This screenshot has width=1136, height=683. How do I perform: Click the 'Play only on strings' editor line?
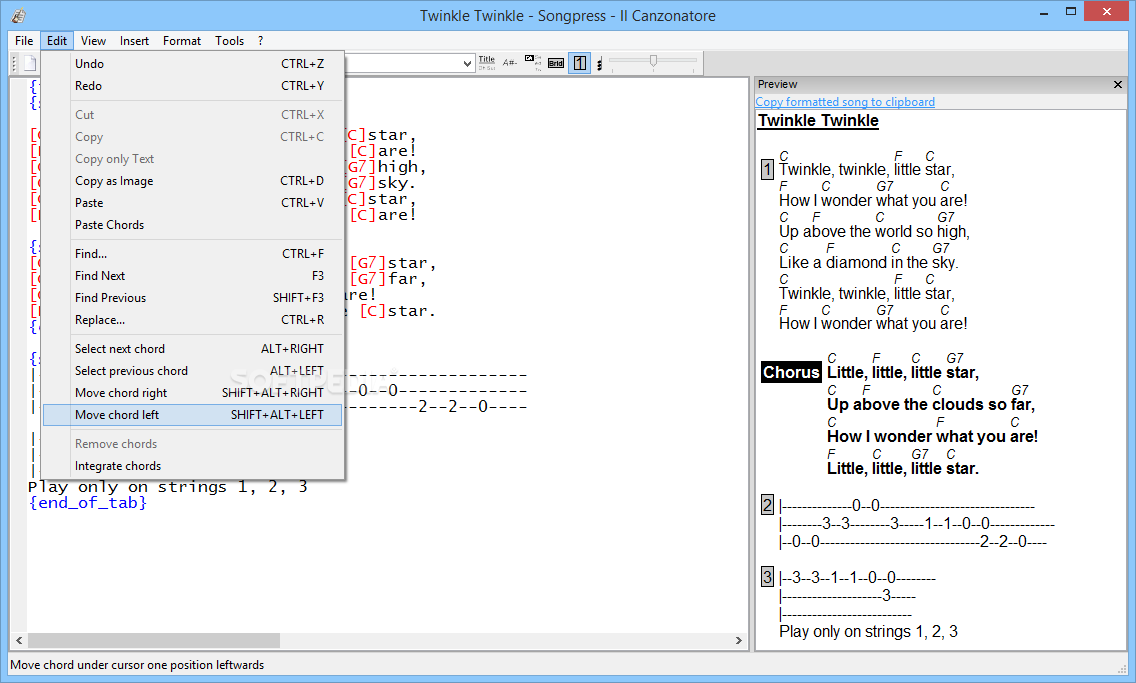coord(168,487)
